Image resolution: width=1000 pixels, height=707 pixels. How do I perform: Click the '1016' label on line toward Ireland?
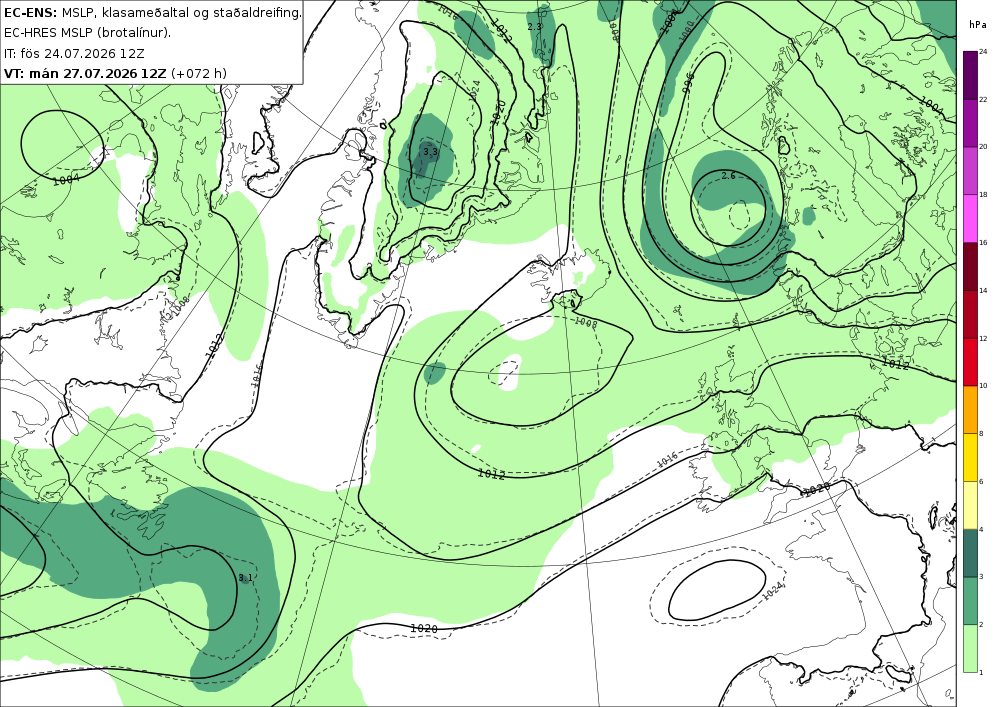tap(666, 458)
